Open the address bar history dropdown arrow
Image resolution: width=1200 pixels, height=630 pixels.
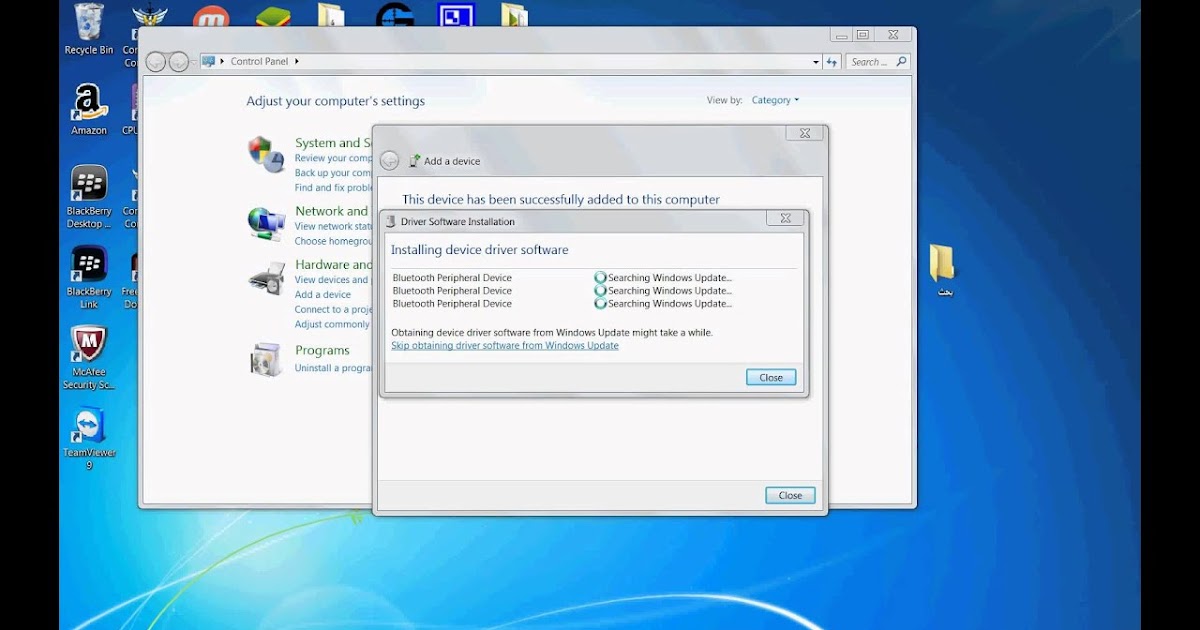[816, 62]
